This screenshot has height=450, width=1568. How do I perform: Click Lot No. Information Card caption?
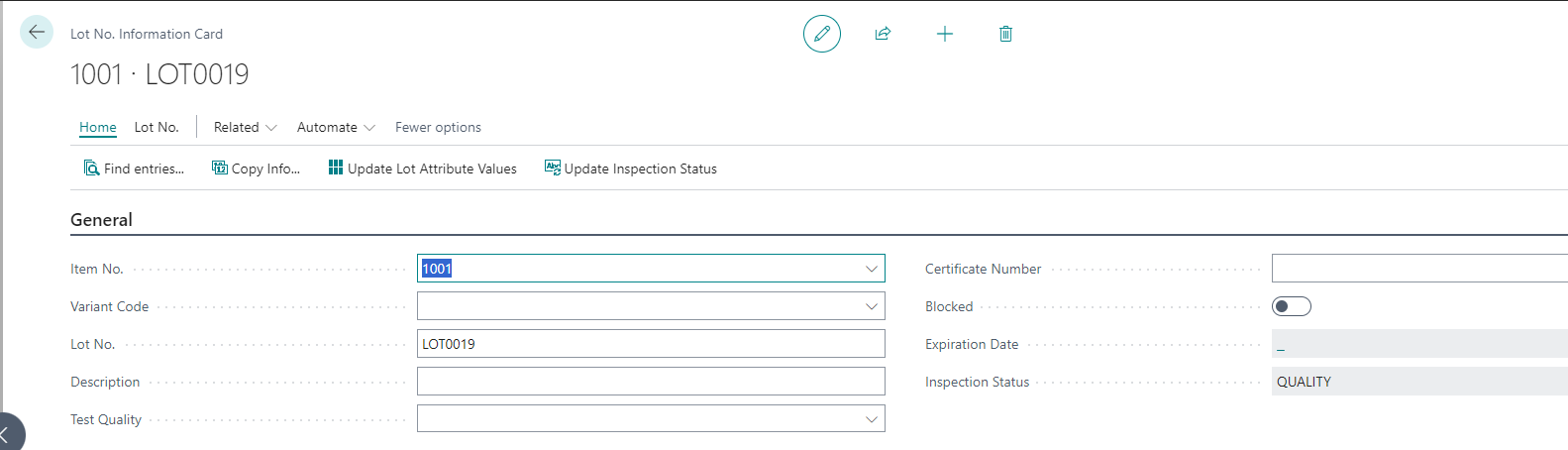coord(147,34)
